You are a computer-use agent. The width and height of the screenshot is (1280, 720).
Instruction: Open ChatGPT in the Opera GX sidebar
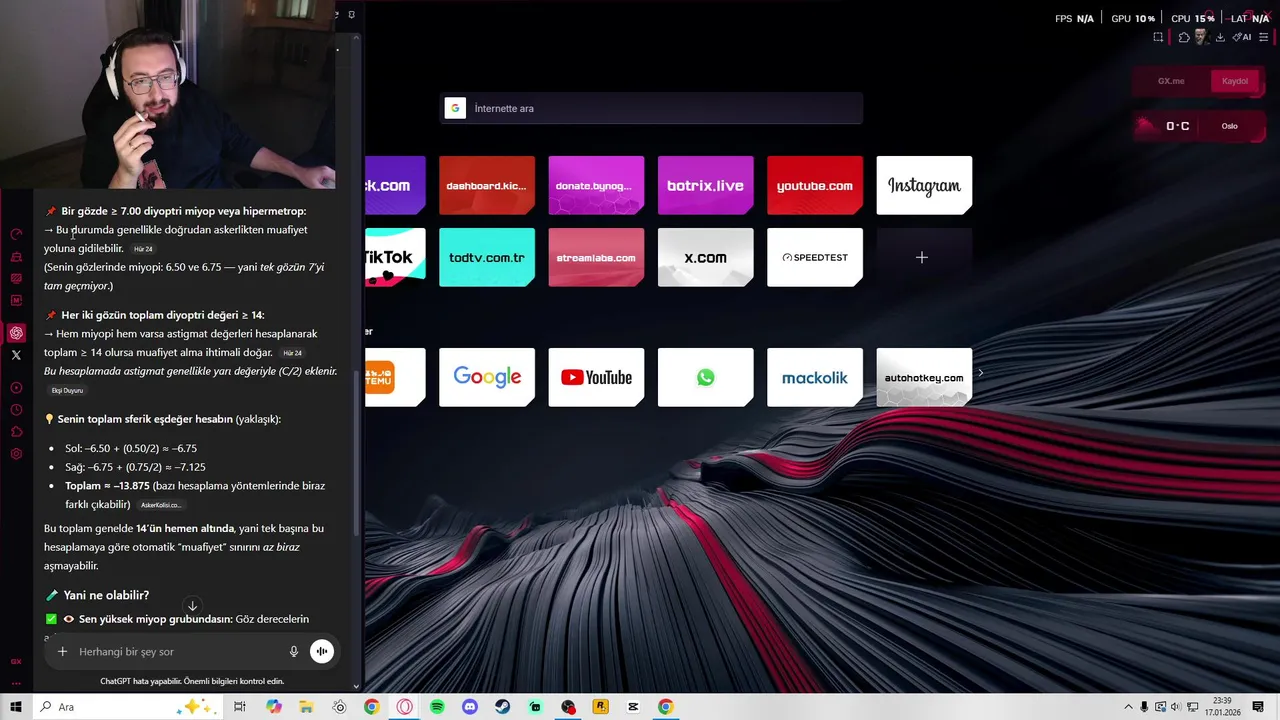point(16,333)
